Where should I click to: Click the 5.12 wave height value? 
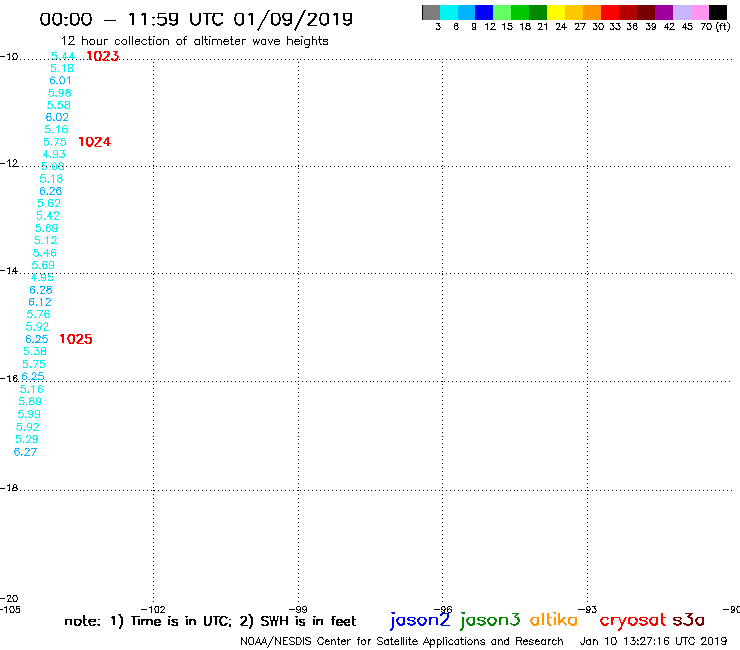click(45, 240)
